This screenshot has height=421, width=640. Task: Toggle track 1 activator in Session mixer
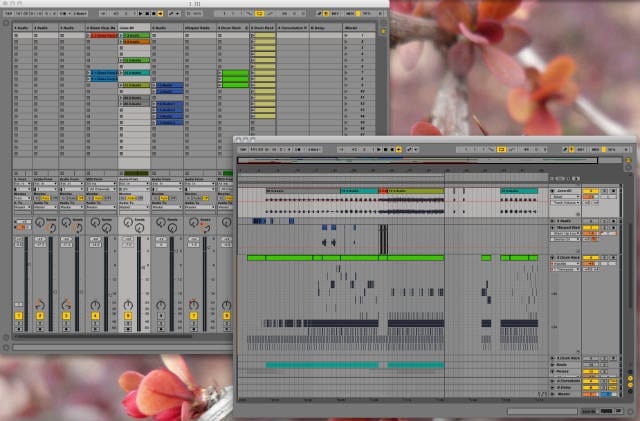coord(18,316)
